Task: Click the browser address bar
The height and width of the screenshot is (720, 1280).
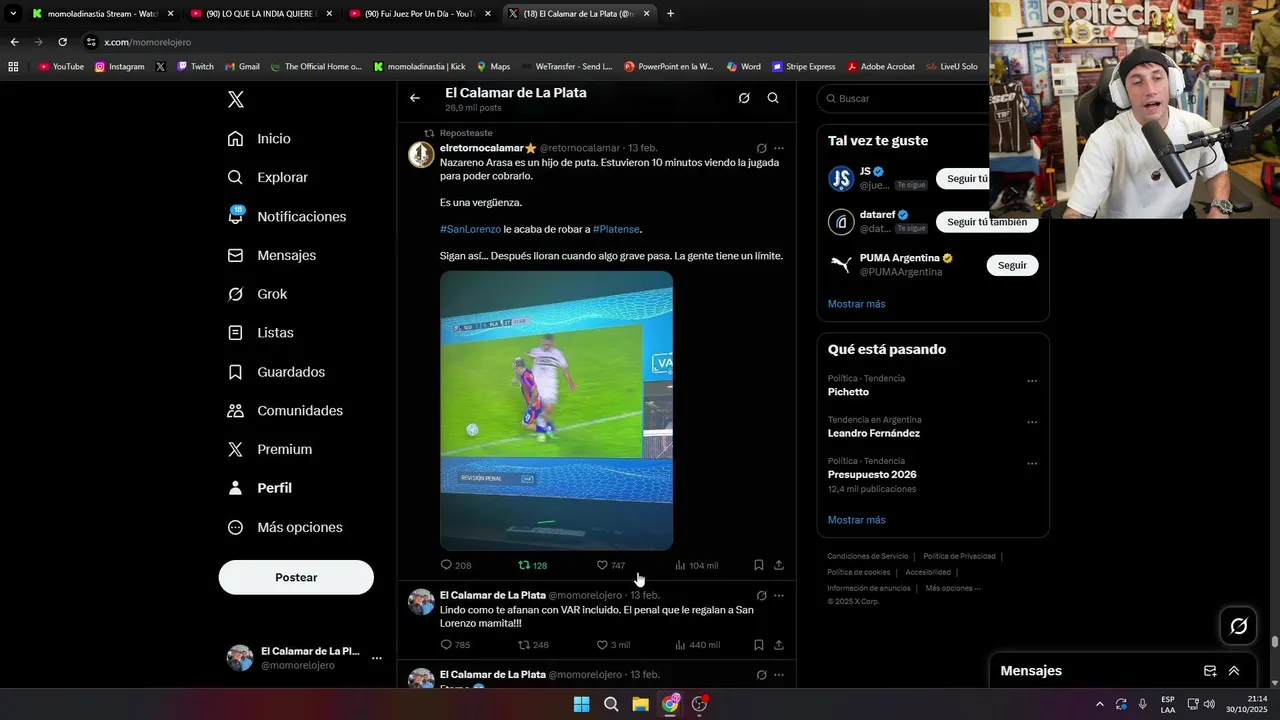Action: click(x=530, y=42)
